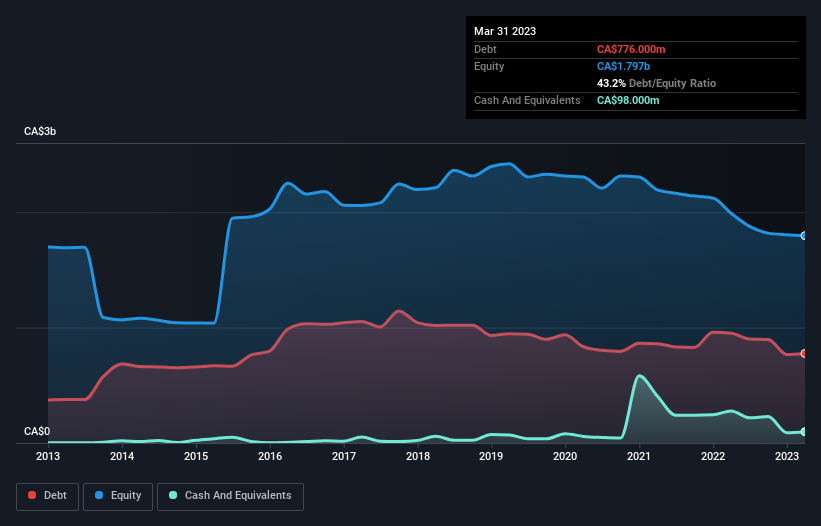Click the CA$776.000m debt value
The width and height of the screenshot is (821, 526).
pos(631,49)
